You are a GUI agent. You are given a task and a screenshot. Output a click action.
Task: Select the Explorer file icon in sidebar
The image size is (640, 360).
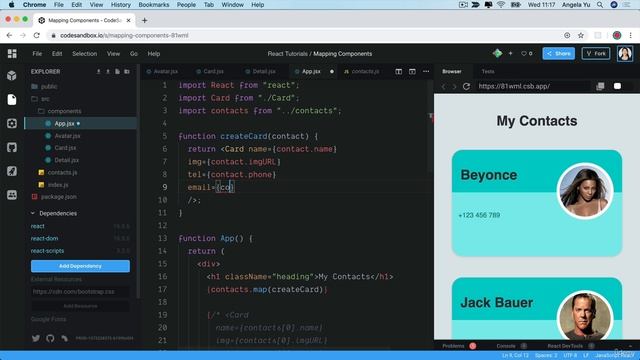[12, 99]
